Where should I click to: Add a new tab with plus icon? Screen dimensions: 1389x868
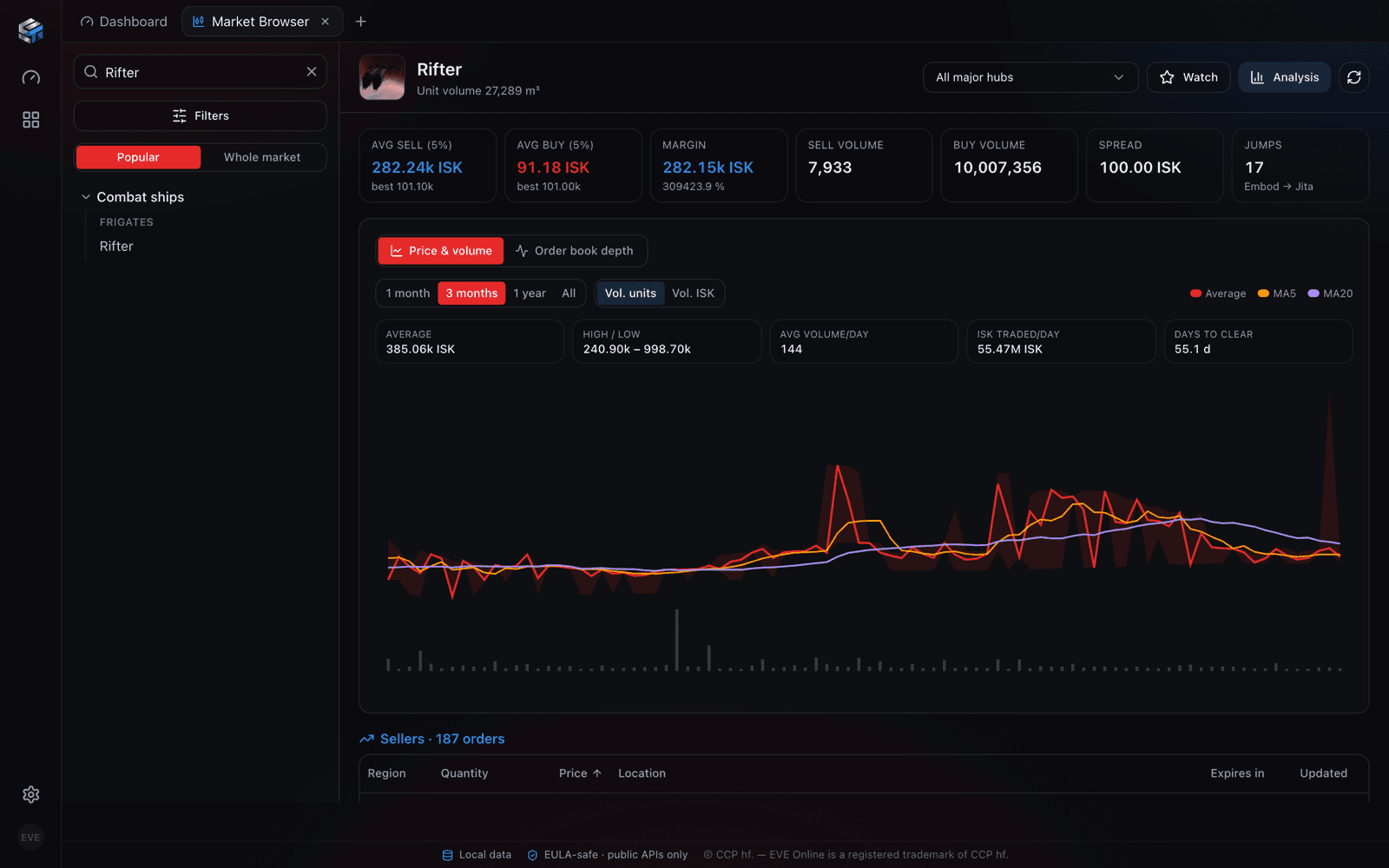click(x=361, y=22)
